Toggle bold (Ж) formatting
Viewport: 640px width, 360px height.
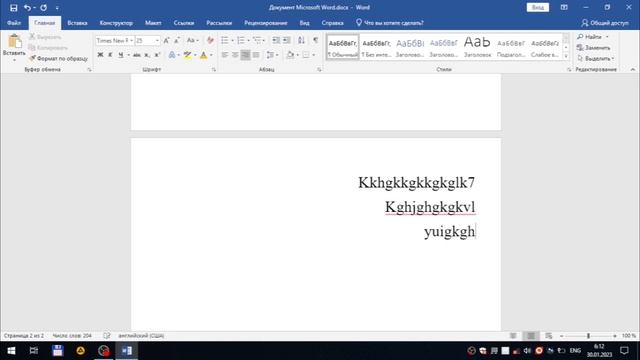[x=100, y=55]
